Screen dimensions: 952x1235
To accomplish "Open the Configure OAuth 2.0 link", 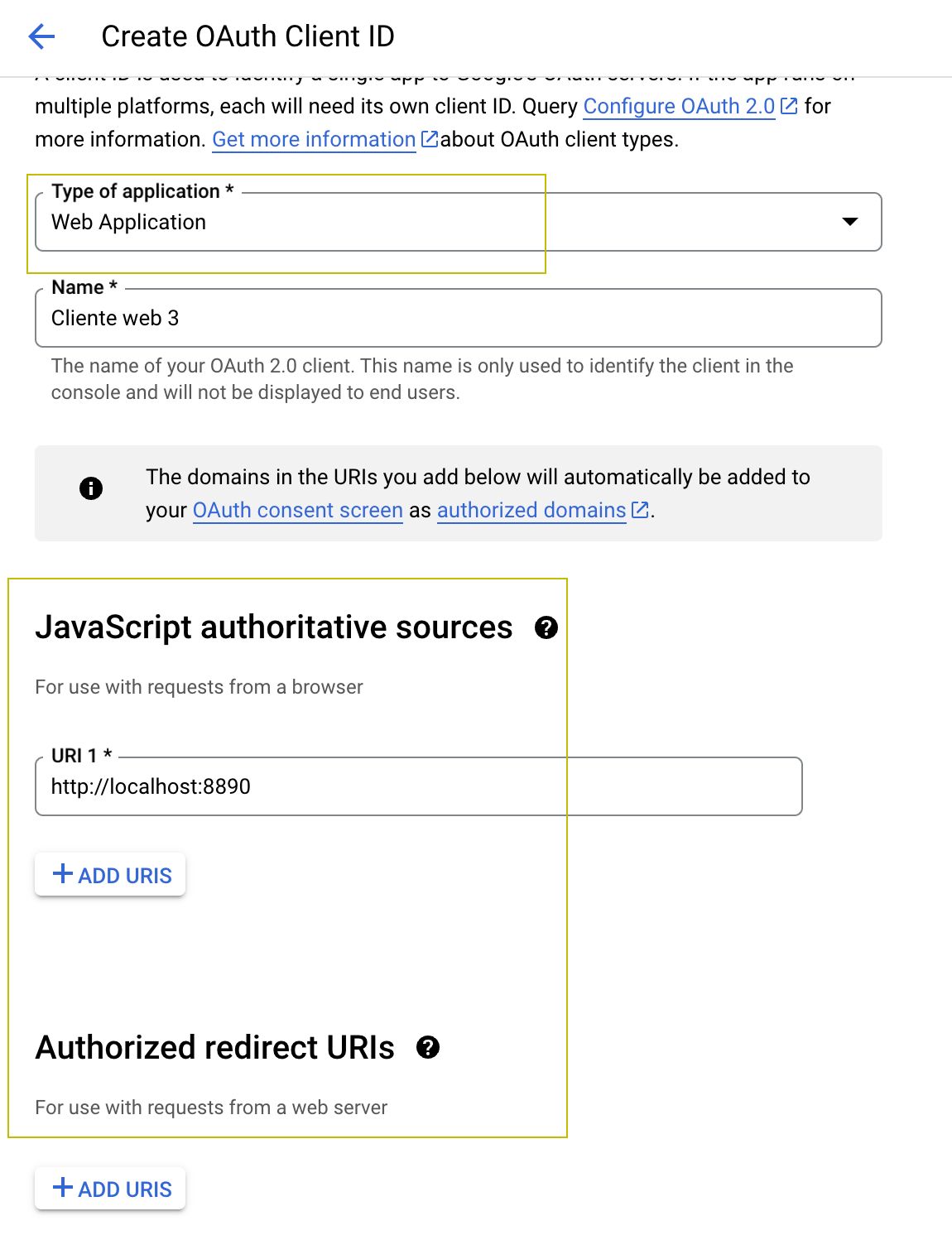I will [679, 106].
